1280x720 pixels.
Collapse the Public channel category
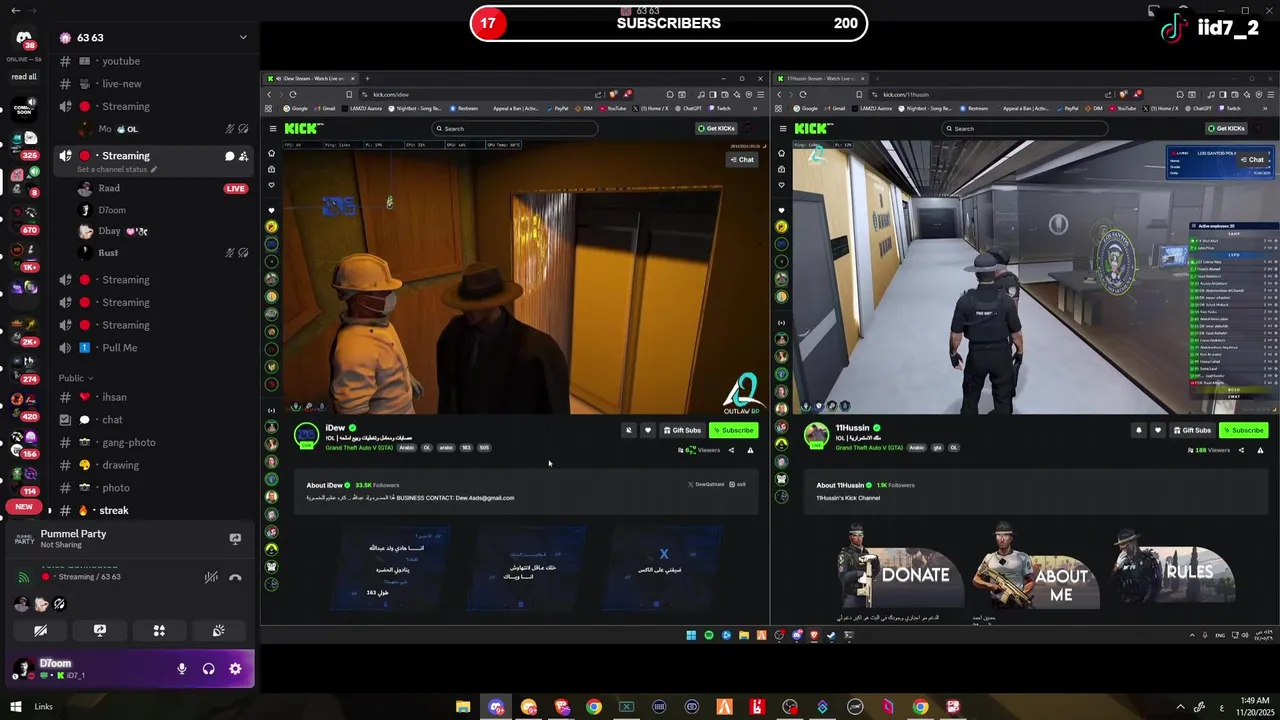tap(75, 378)
